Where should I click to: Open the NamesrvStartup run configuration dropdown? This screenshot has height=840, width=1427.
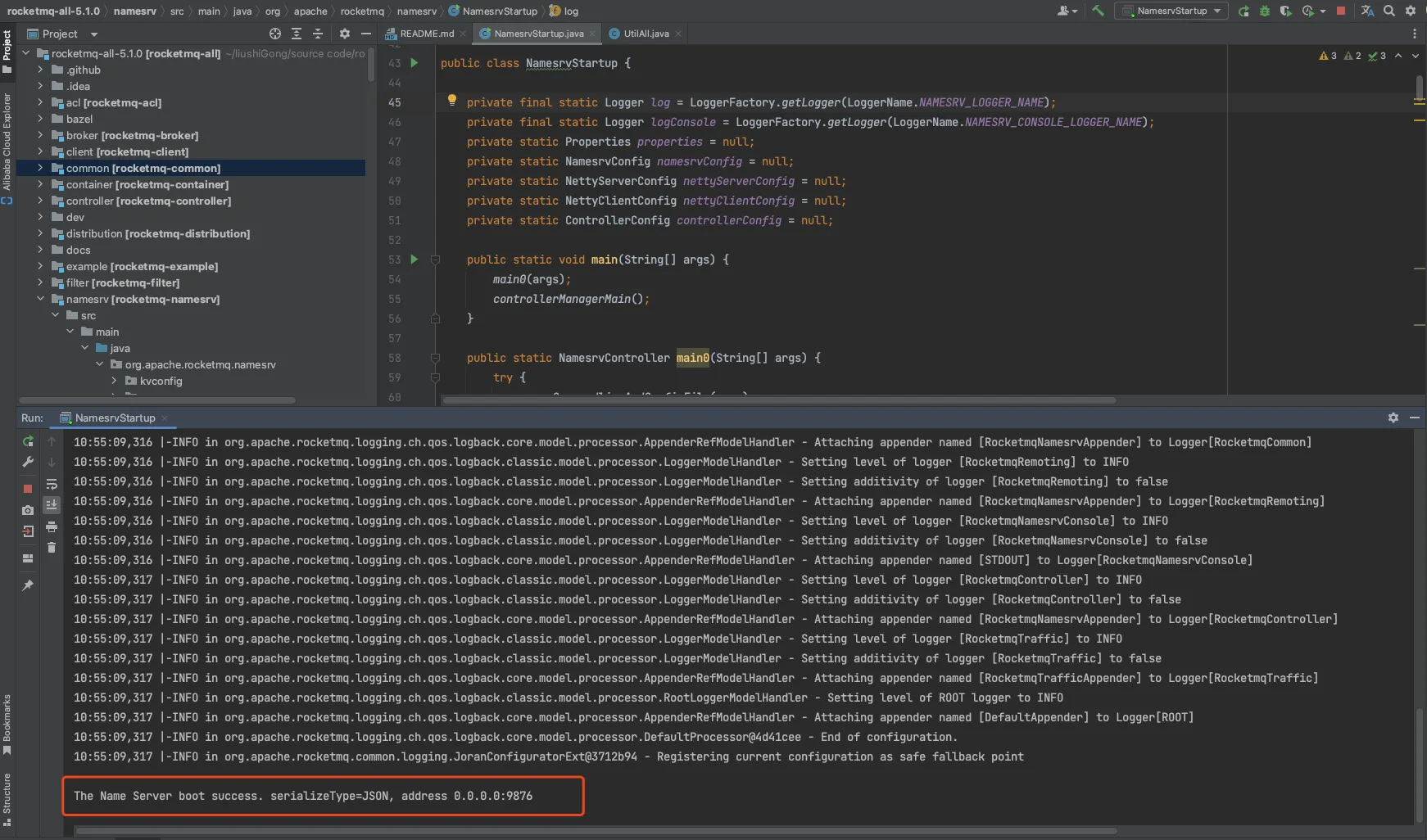pos(1173,11)
